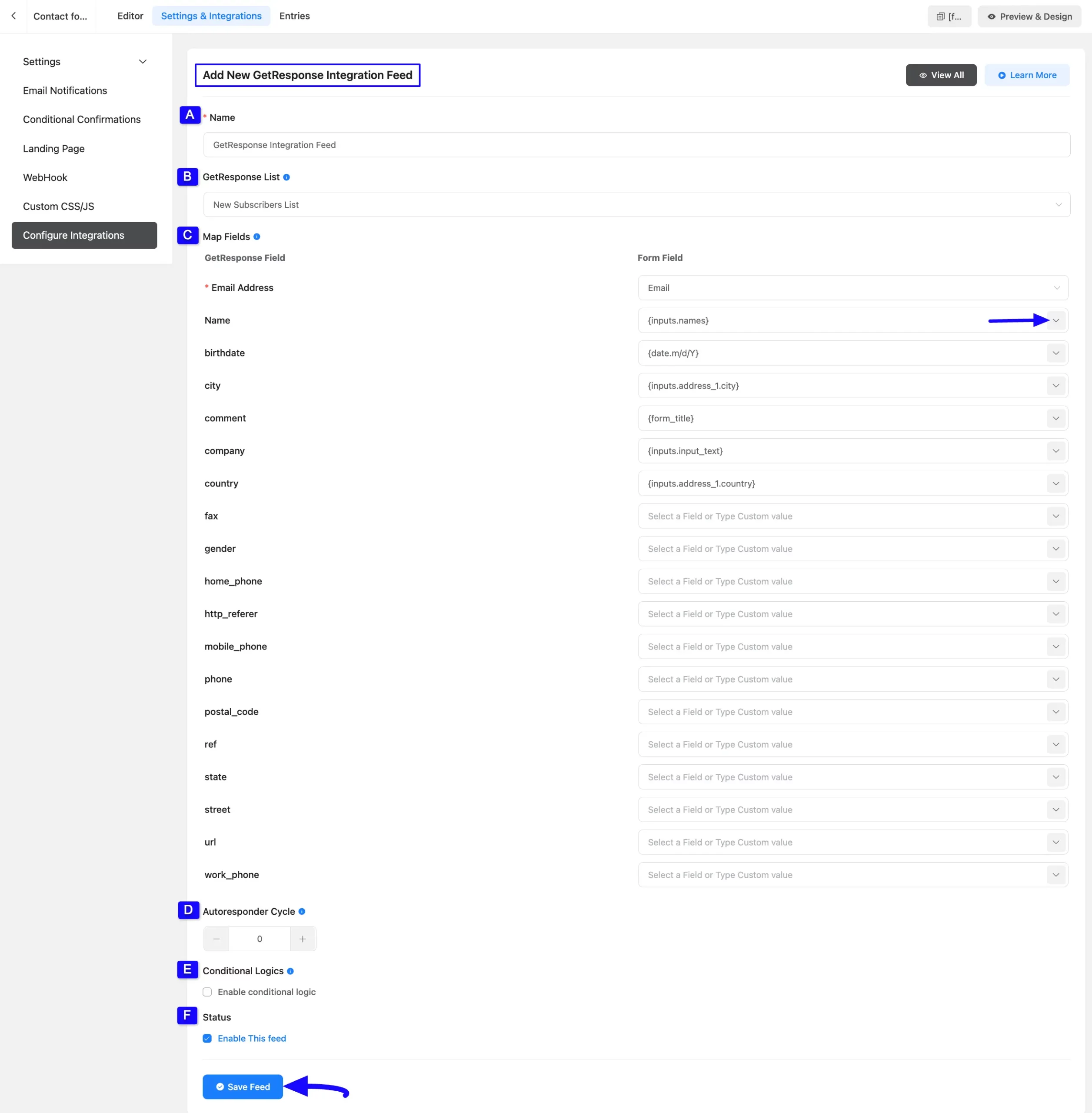Open shortcode dropdown for fax field
The height and width of the screenshot is (1113, 1092).
point(1055,517)
